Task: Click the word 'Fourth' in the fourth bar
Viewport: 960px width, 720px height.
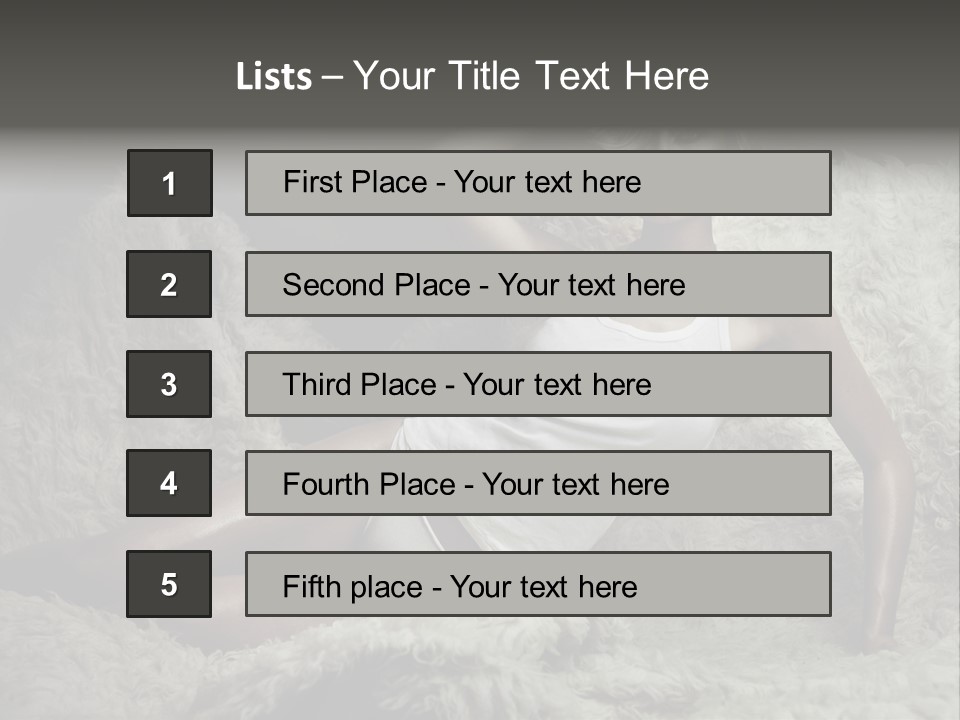Action: click(x=326, y=485)
